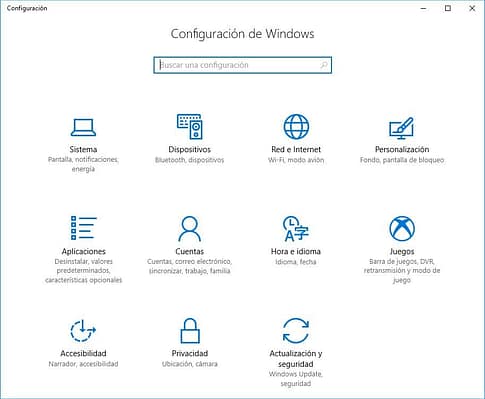The height and width of the screenshot is (399, 485).
Task: Open the Cuentas person icon
Action: [189, 229]
